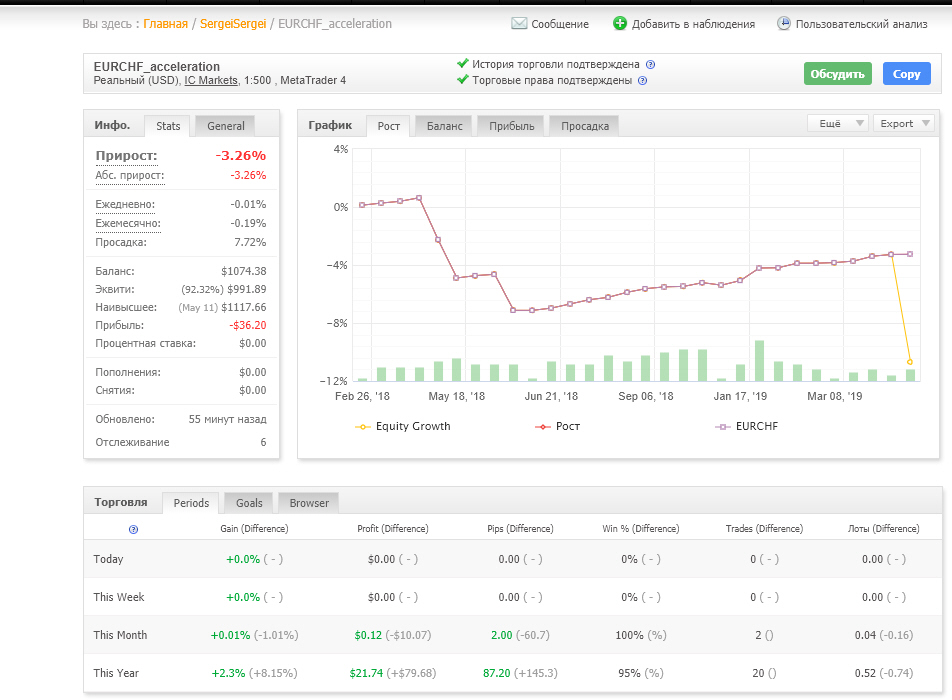Click the envelope message icon
This screenshot has width=952, height=700.
point(519,24)
